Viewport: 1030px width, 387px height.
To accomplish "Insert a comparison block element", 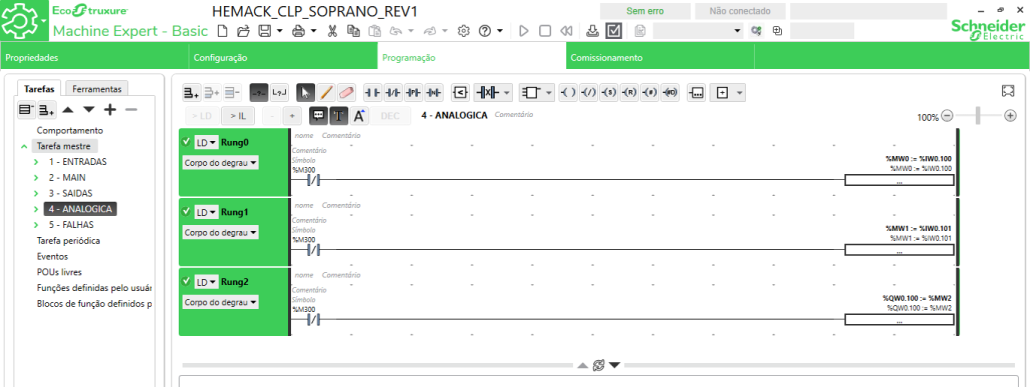I will [x=460, y=93].
